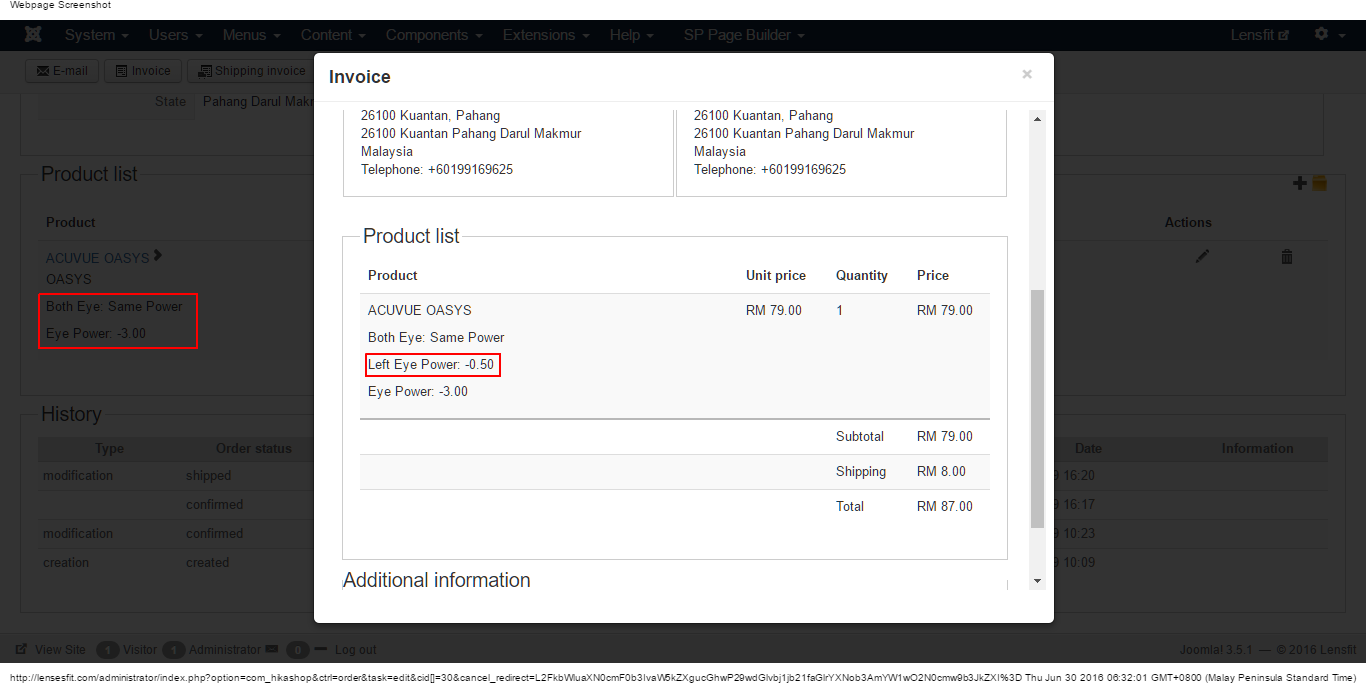1366x683 pixels.
Task: Open the settings gear dropdown
Action: [1327, 34]
